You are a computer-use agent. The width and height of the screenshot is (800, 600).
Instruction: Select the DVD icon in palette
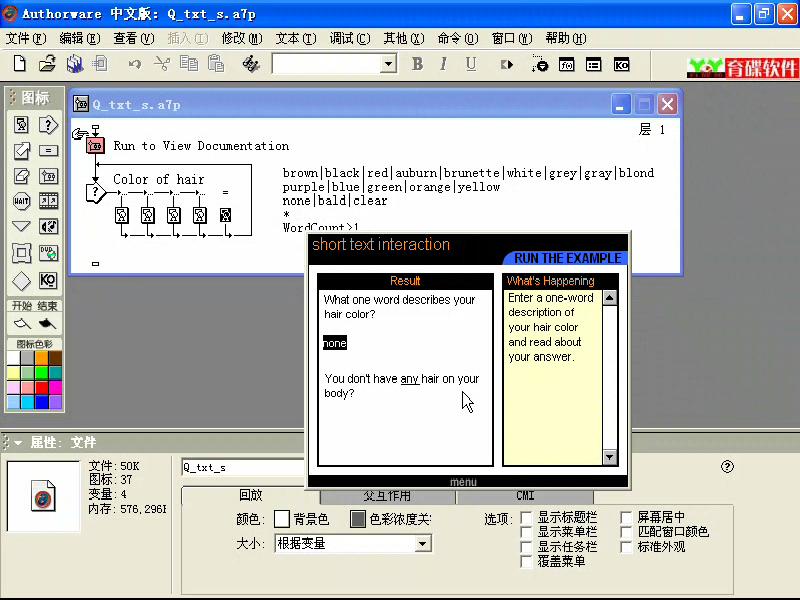point(48,253)
